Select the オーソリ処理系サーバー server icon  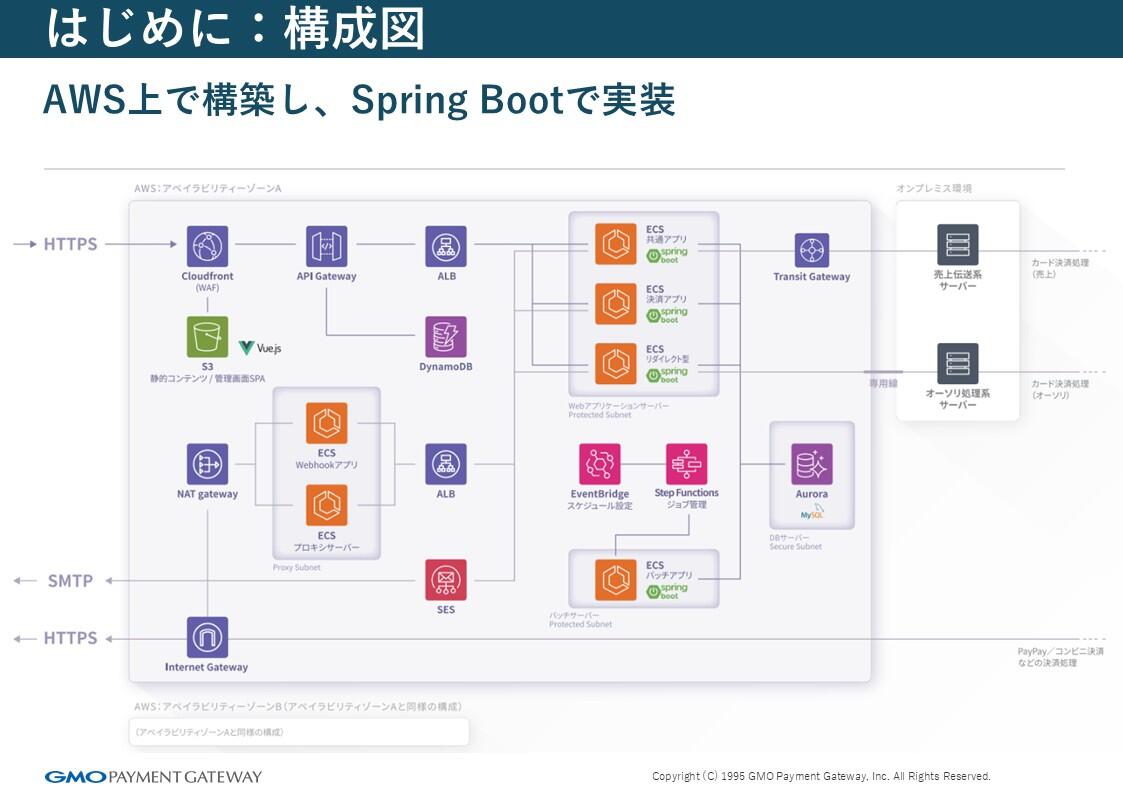tap(958, 364)
